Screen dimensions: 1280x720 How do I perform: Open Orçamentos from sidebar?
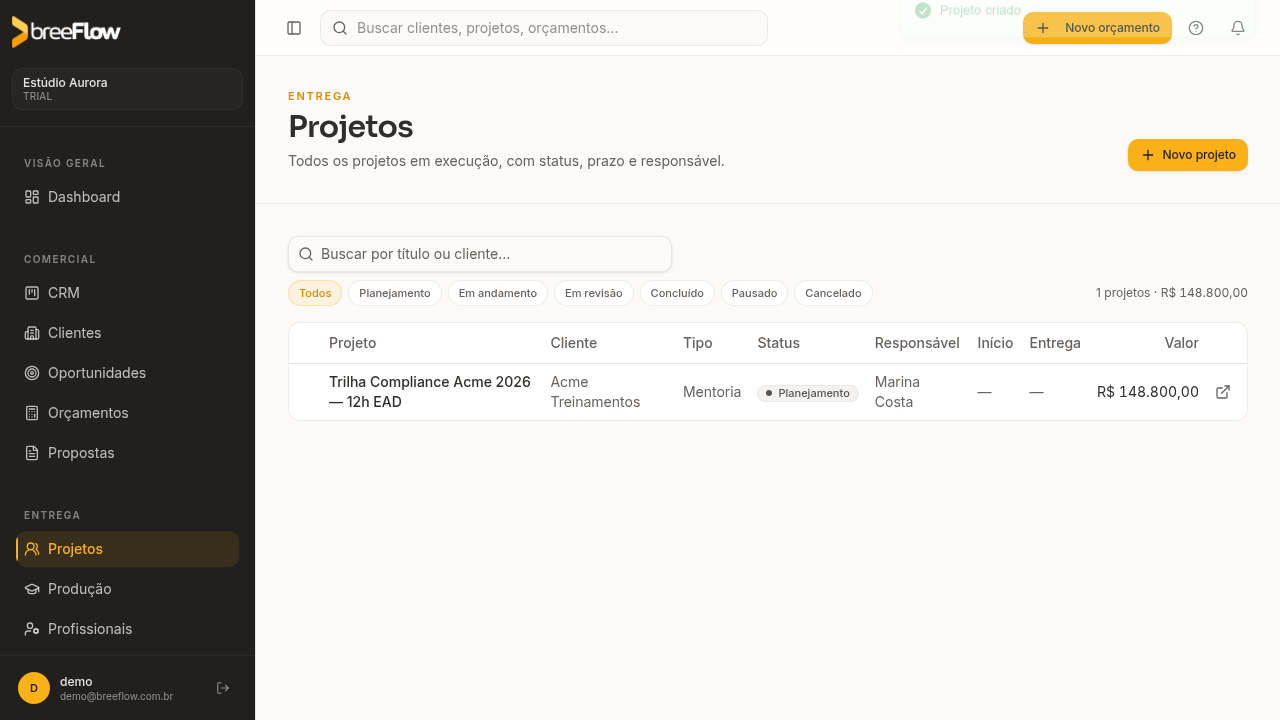point(127,413)
